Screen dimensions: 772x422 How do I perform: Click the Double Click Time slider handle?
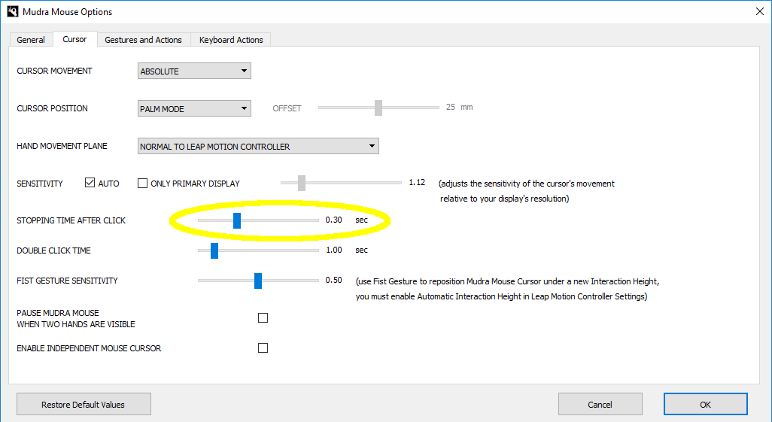[x=214, y=251]
